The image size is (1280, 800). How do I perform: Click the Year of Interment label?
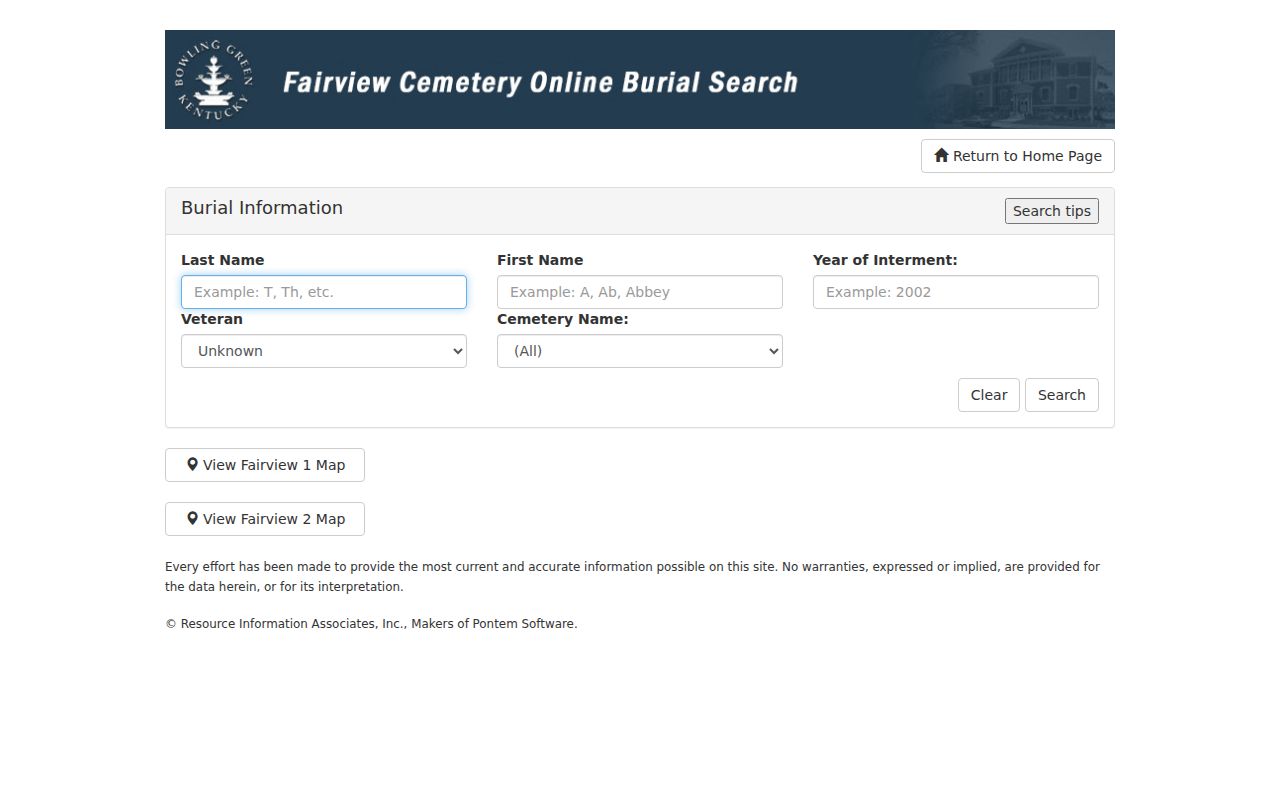coord(885,260)
